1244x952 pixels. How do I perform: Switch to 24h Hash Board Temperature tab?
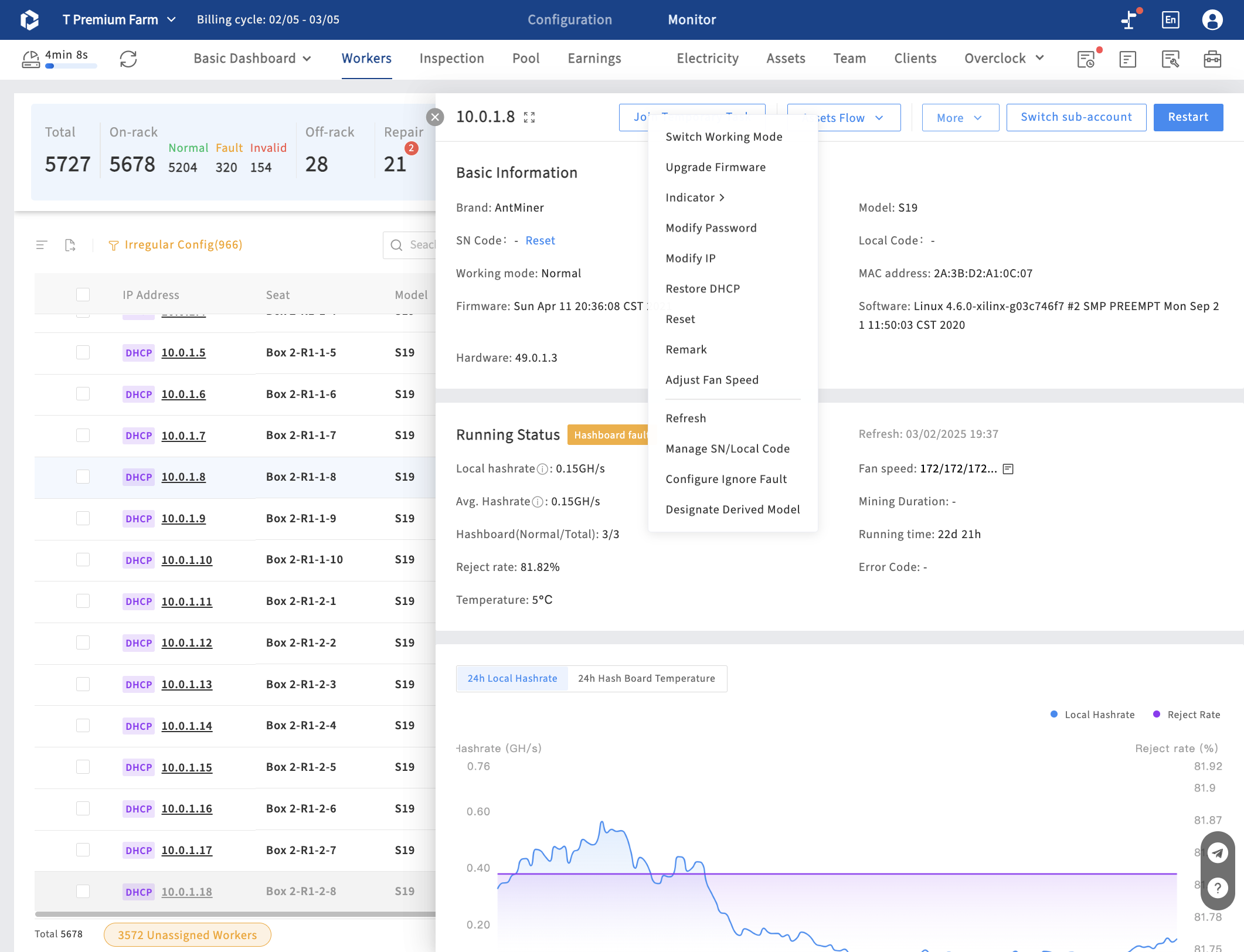(x=646, y=679)
